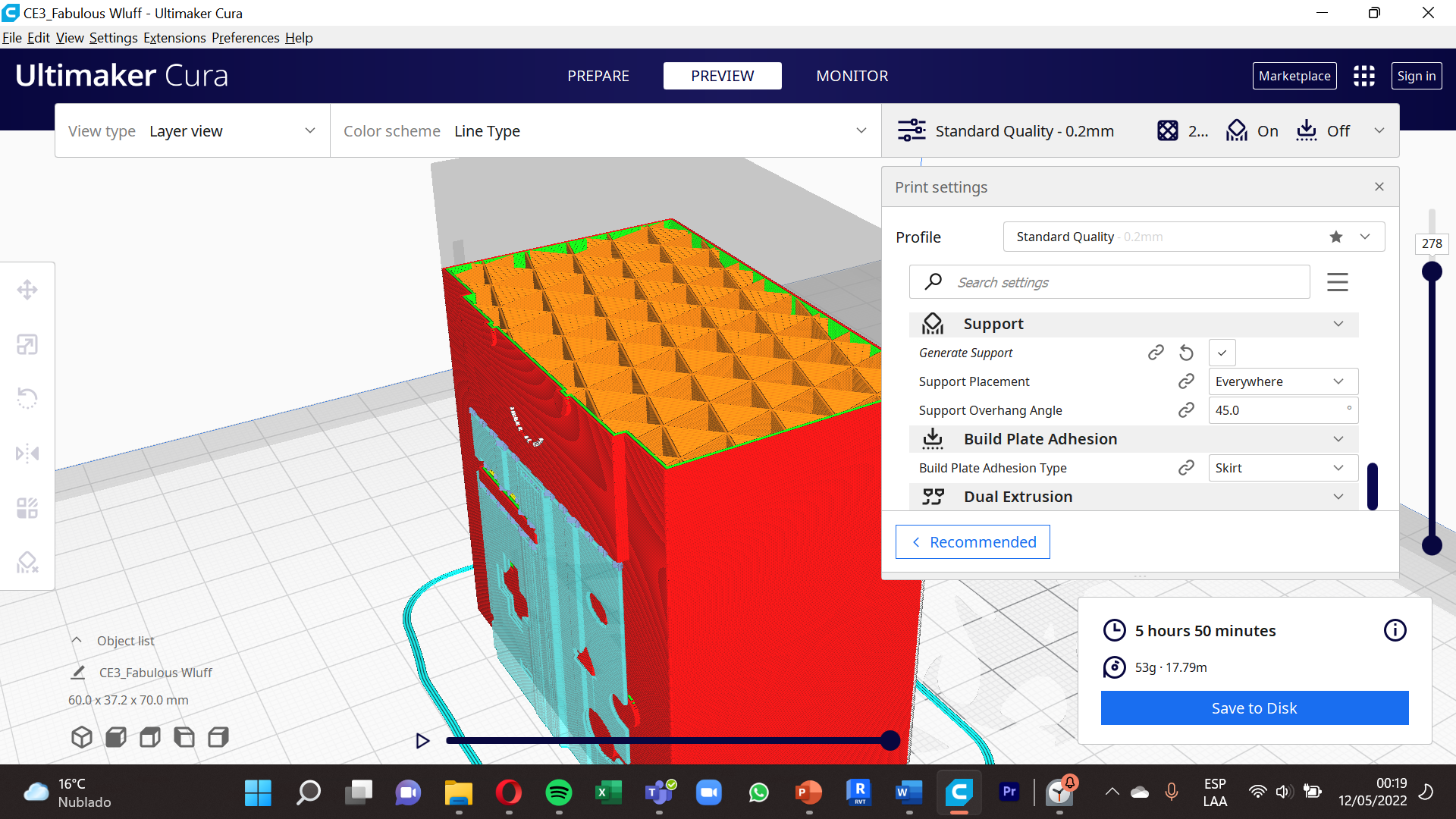This screenshot has height=819, width=1456.
Task: Switch to top camera view
Action: (150, 737)
